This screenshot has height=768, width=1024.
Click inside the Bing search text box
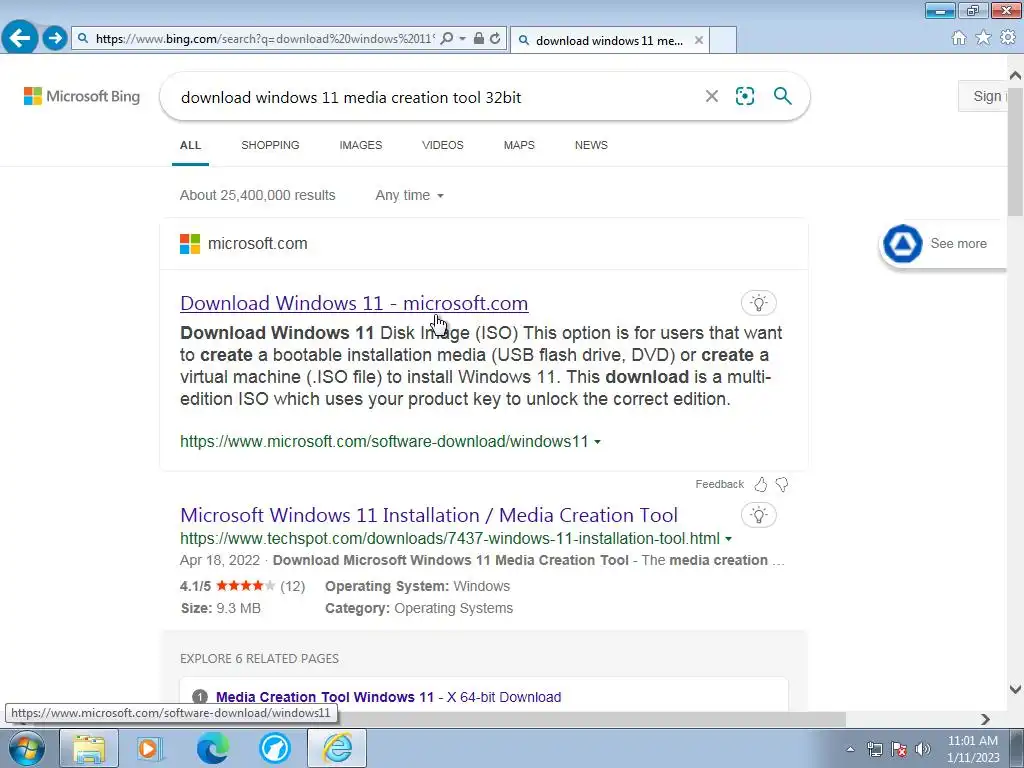(x=431, y=97)
